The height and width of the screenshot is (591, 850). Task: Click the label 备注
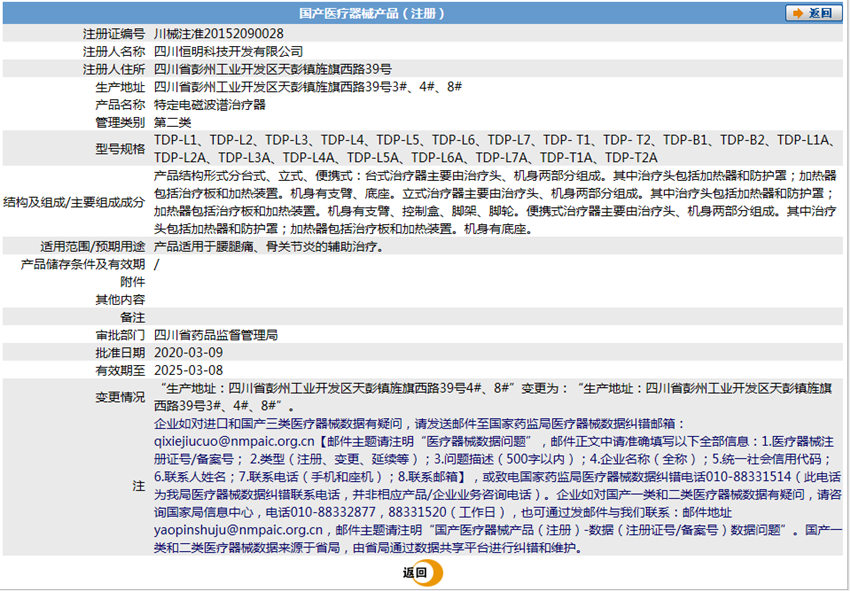coord(133,317)
